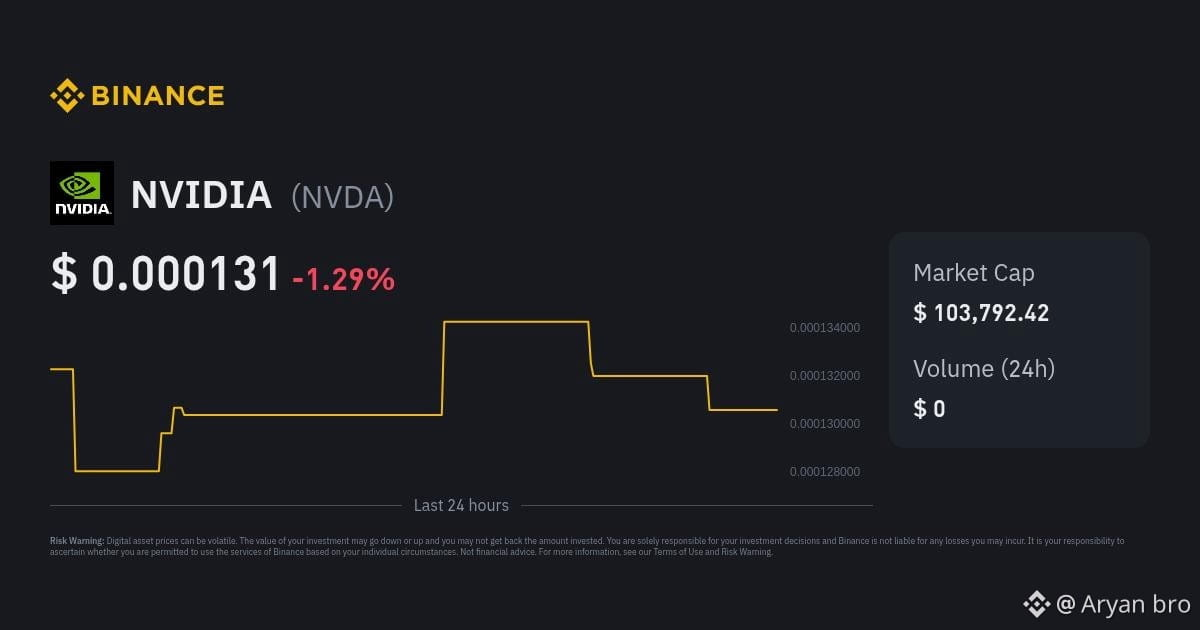This screenshot has height=630, width=1200.
Task: Click the -1.29% price change label
Action: 343,280
